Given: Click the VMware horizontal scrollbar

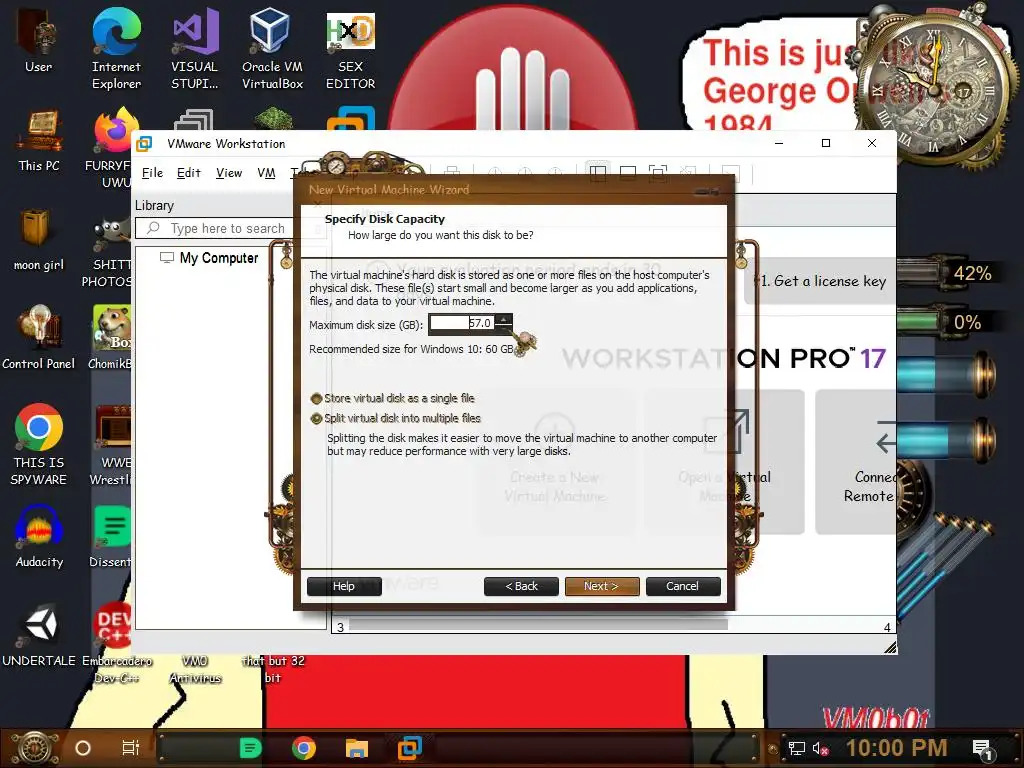Looking at the screenshot, I should tap(539, 626).
